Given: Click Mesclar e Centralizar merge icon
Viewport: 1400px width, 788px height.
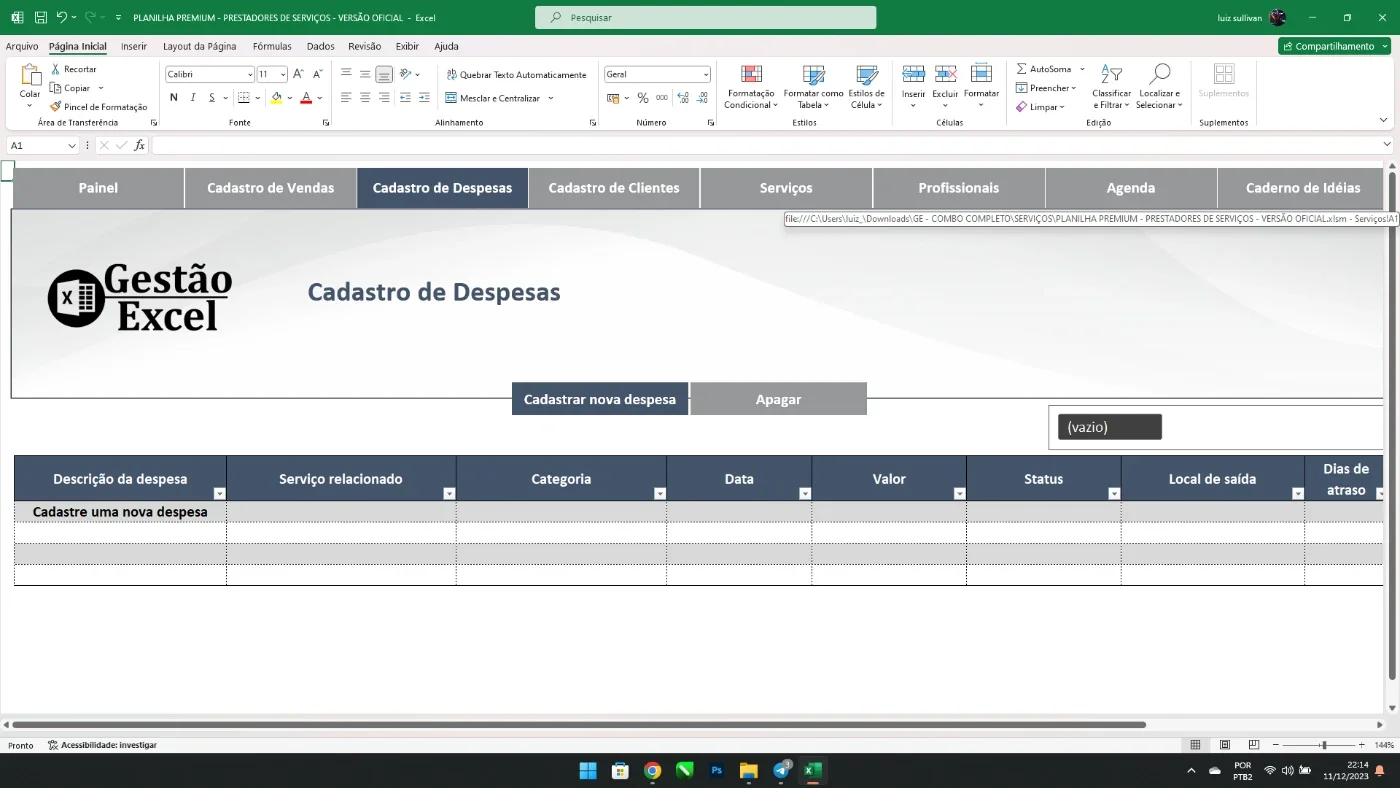Looking at the screenshot, I should click(451, 98).
